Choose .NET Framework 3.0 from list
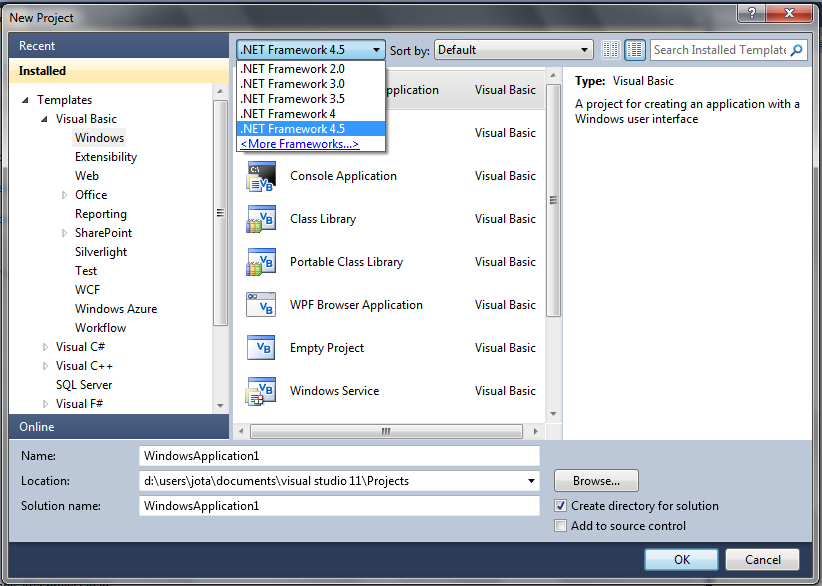Viewport: 822px width, 586px height. click(x=311, y=84)
